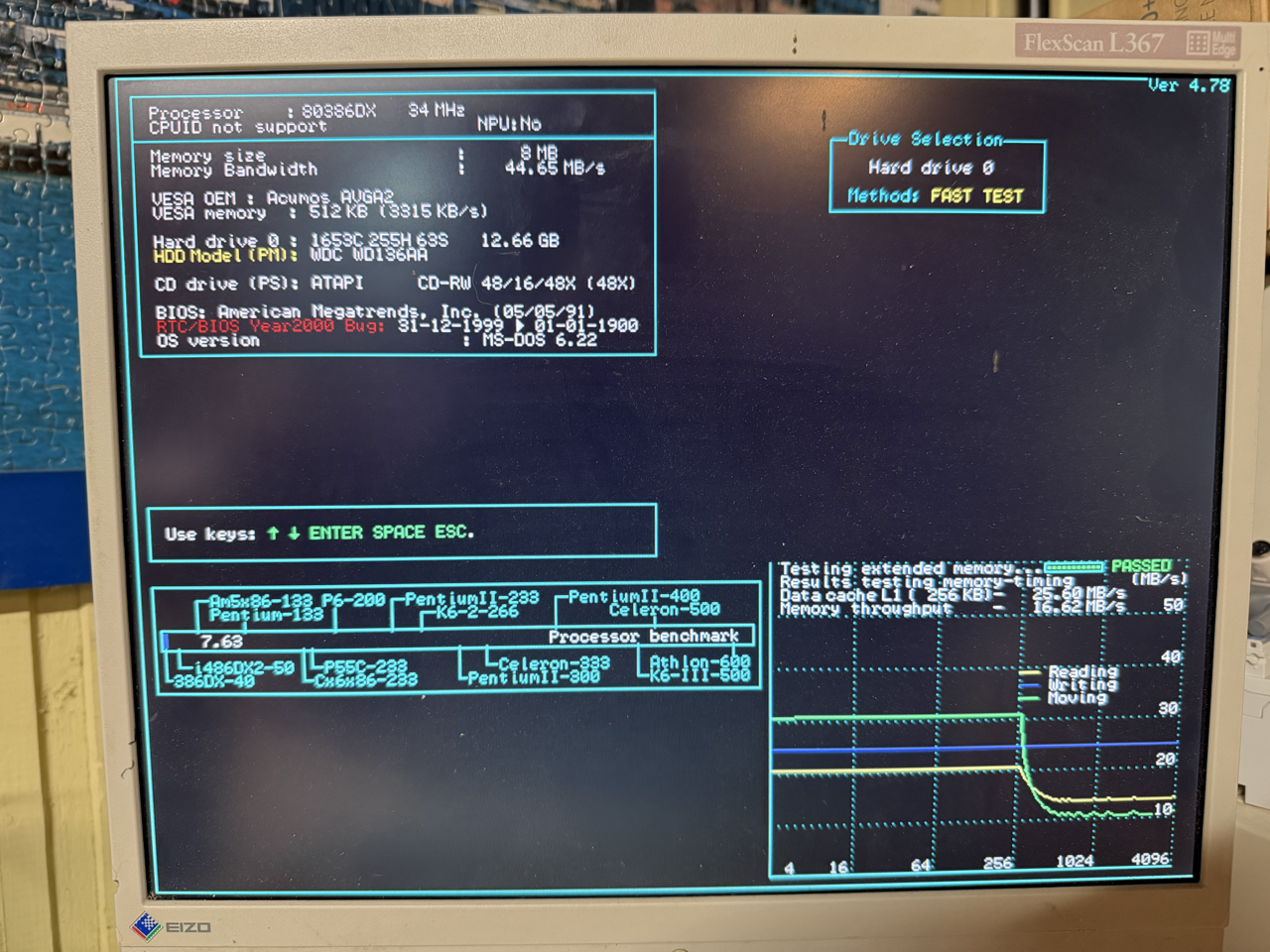Click the Drive Selection box title
1270x952 pixels.
coord(925,139)
